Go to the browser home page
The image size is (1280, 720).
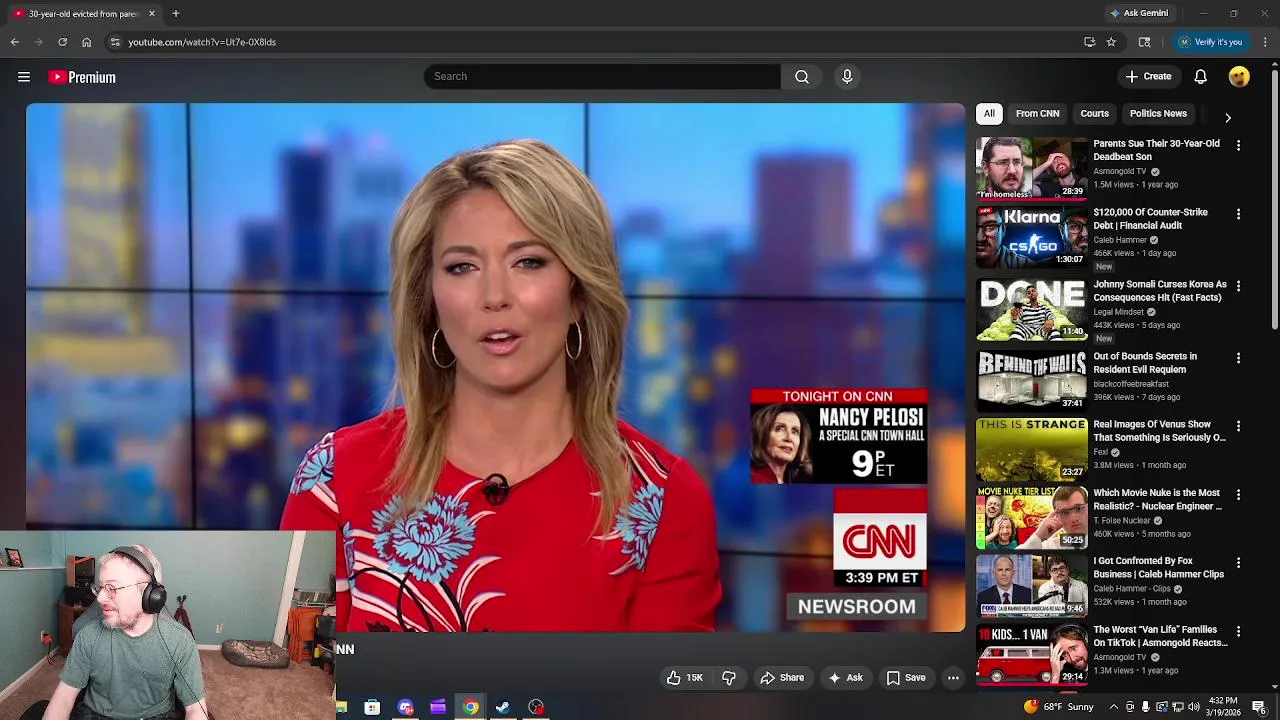click(x=86, y=42)
